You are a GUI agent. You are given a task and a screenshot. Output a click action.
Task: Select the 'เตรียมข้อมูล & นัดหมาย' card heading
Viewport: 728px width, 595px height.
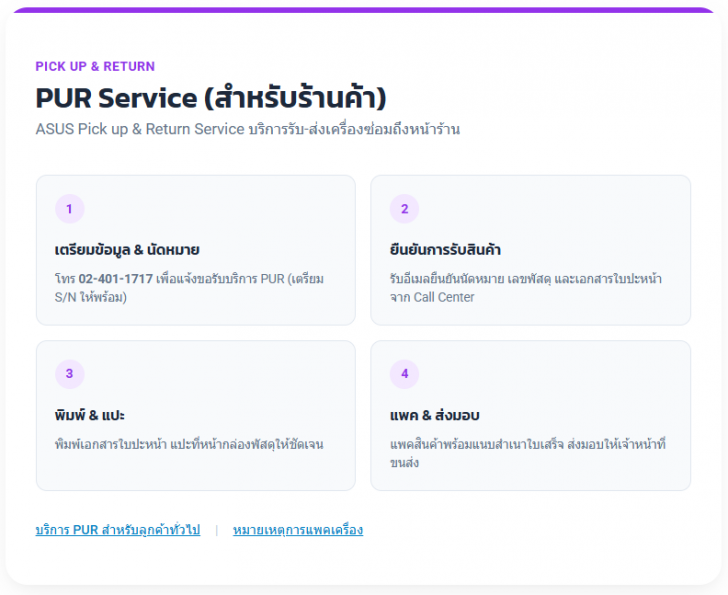pyautogui.click(x=127, y=250)
